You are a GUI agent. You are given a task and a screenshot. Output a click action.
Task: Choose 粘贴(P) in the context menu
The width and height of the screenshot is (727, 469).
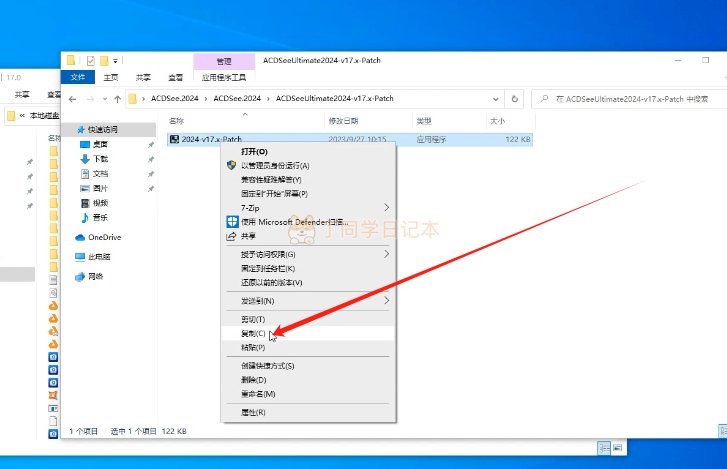coord(308,347)
